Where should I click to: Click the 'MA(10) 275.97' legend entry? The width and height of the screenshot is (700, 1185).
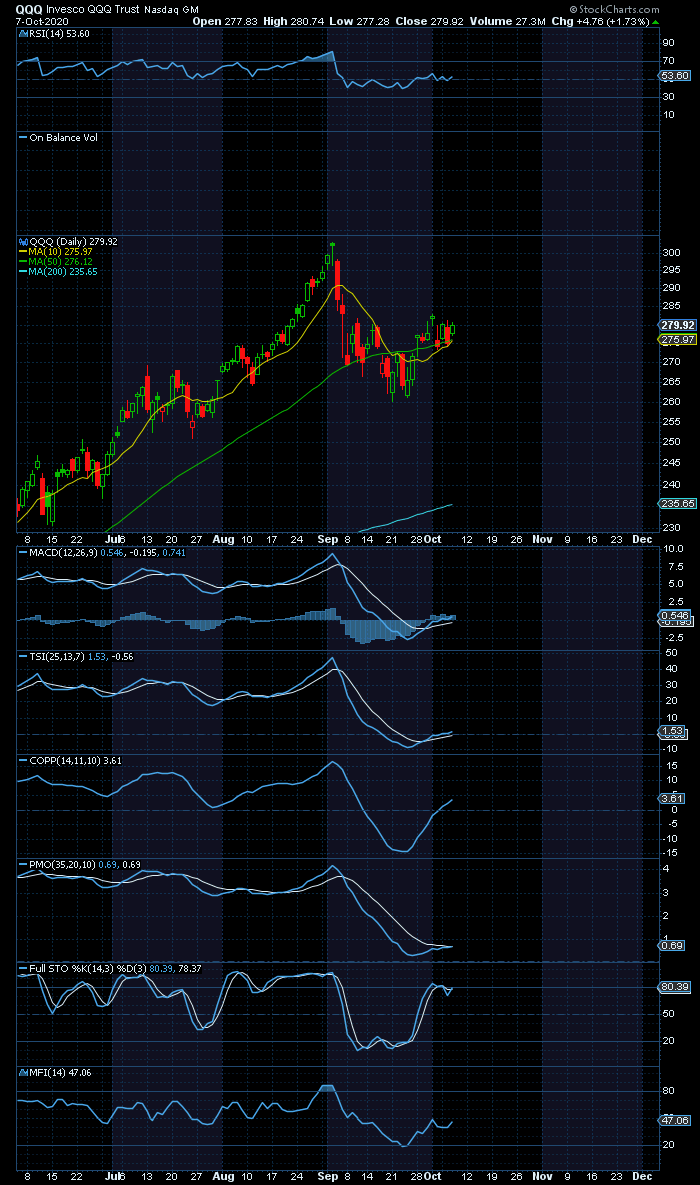point(60,252)
